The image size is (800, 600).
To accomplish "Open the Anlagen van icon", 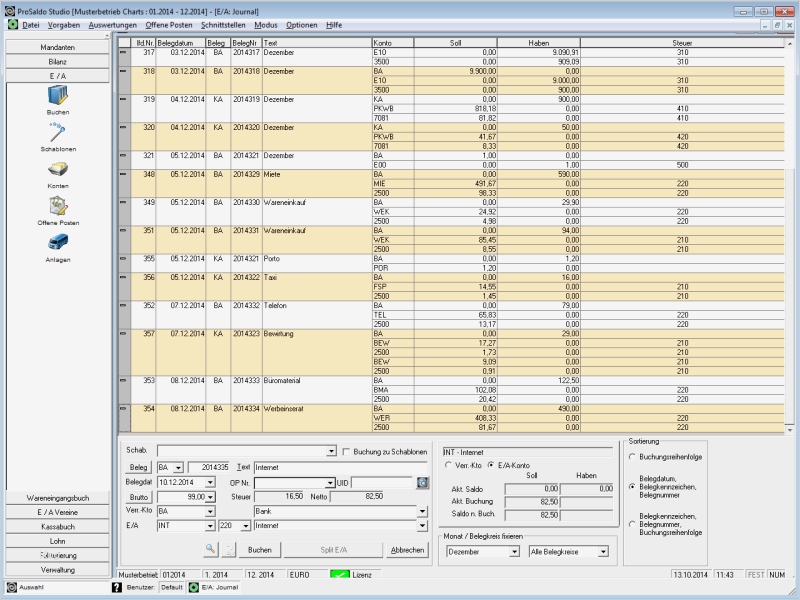I will click(x=58, y=244).
